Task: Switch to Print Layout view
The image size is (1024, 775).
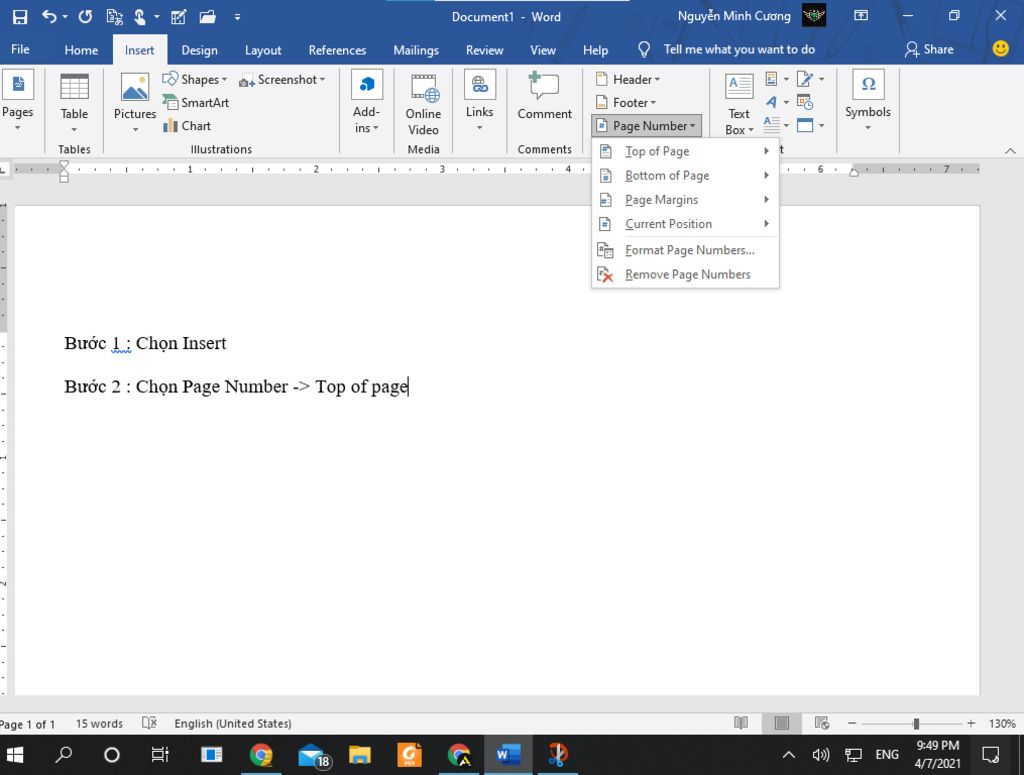Action: click(781, 723)
